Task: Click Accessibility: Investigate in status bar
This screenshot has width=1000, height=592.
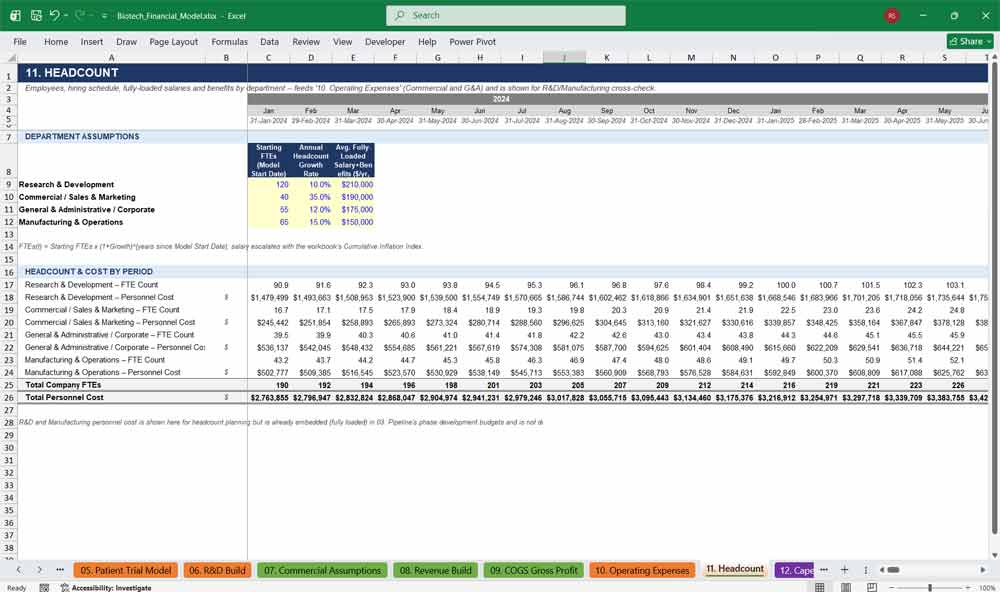Action: point(106,588)
